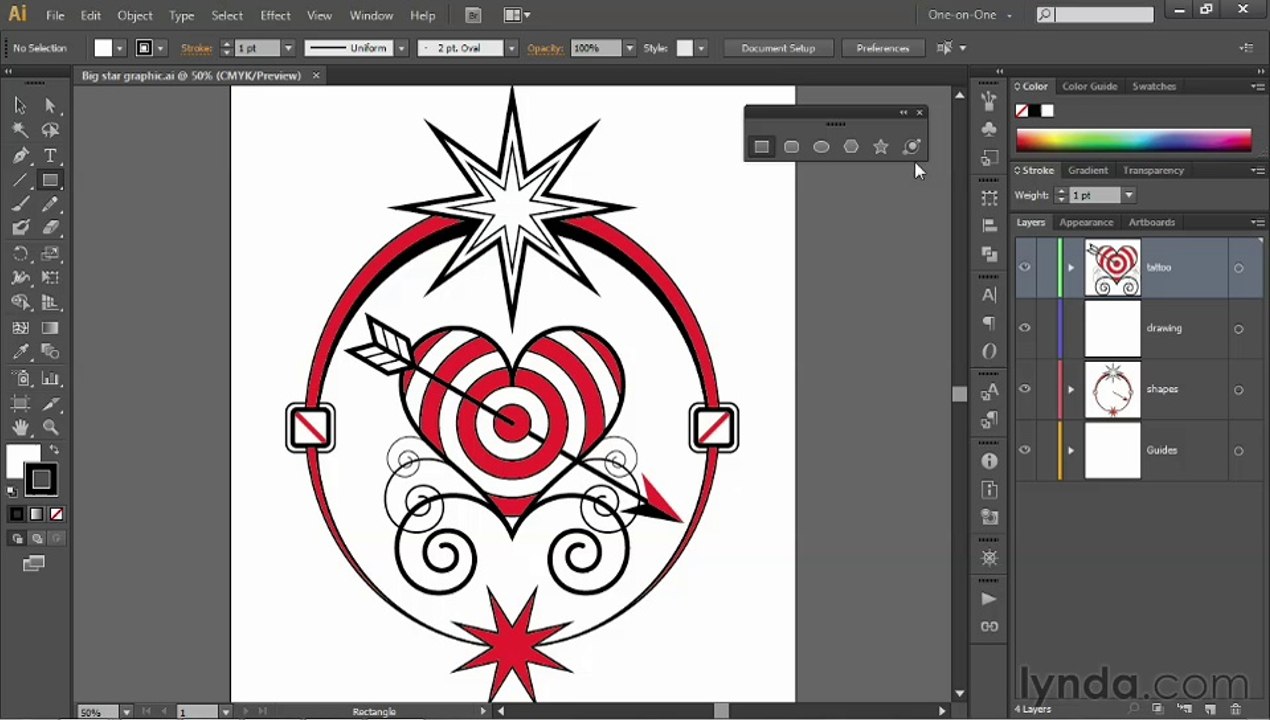The image size is (1270, 720).
Task: Open the Object menu
Action: point(135,15)
